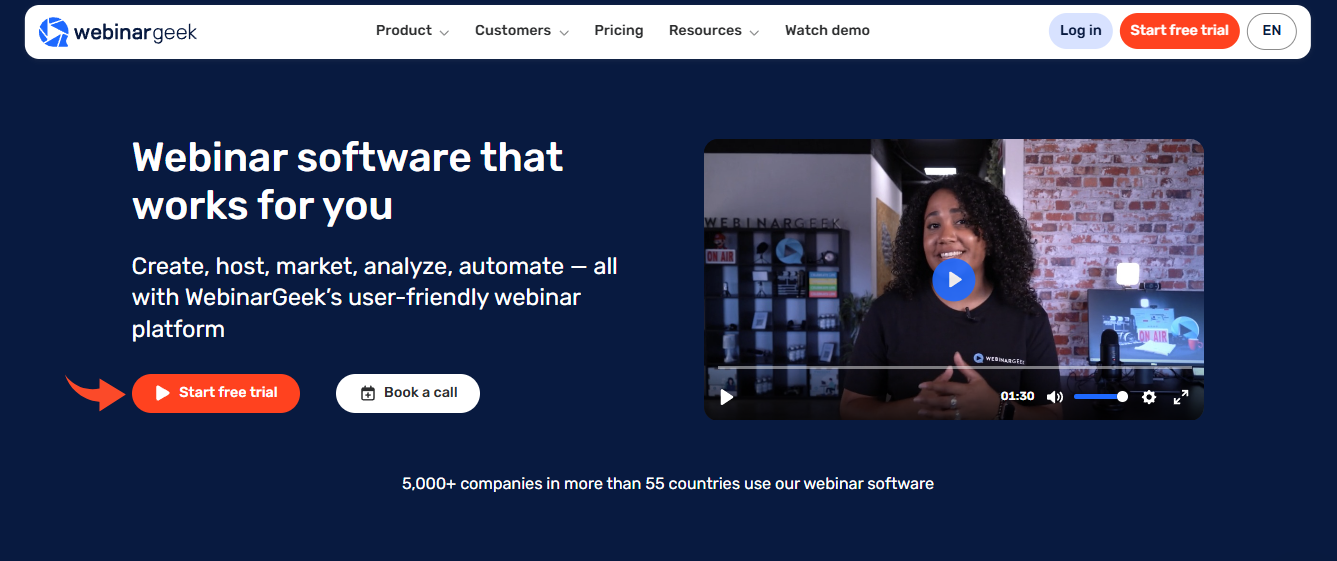Enter fullscreen mode for the video
This screenshot has width=1337, height=561.
click(x=1181, y=397)
